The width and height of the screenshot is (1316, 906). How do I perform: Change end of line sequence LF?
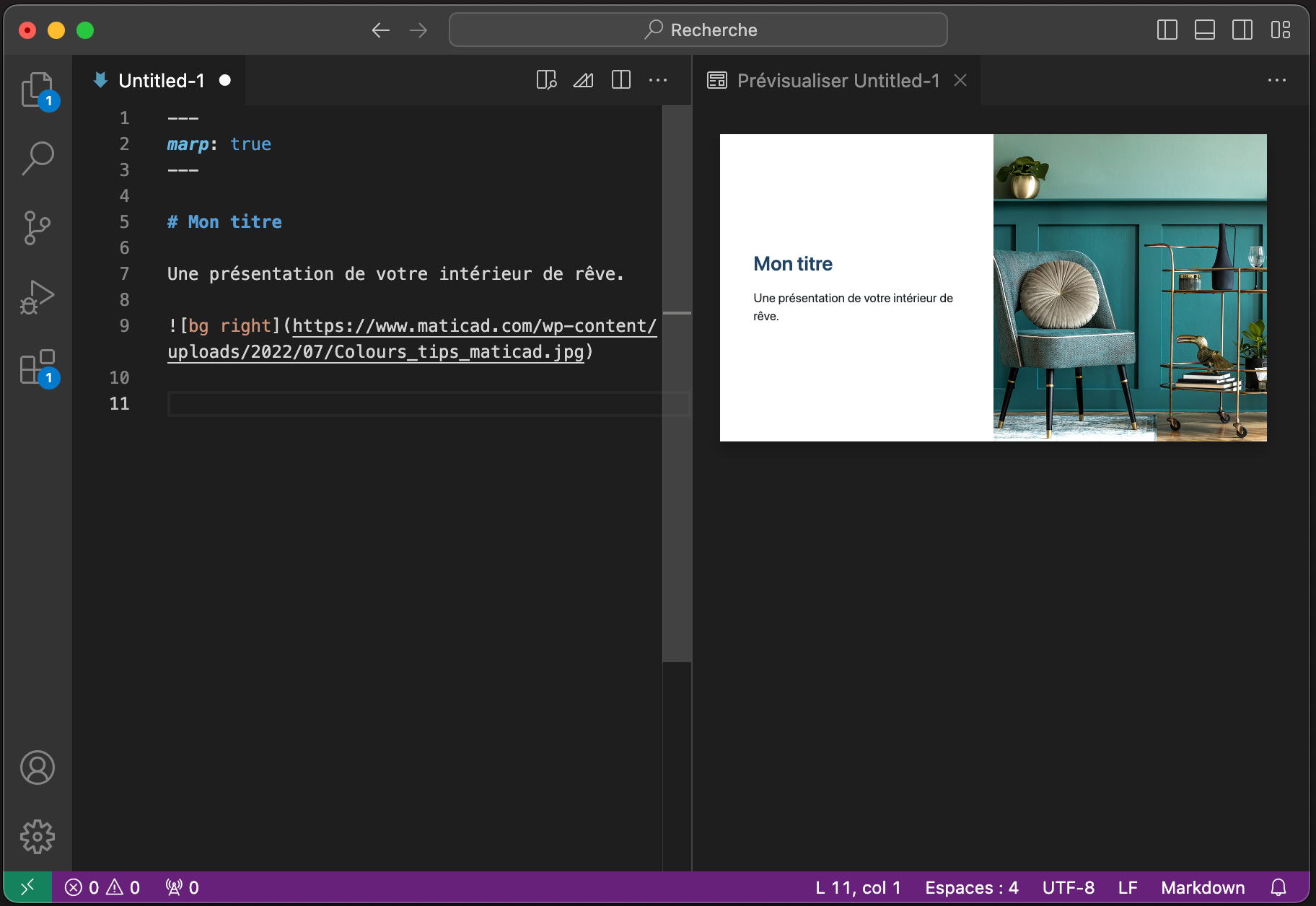pos(1128,887)
